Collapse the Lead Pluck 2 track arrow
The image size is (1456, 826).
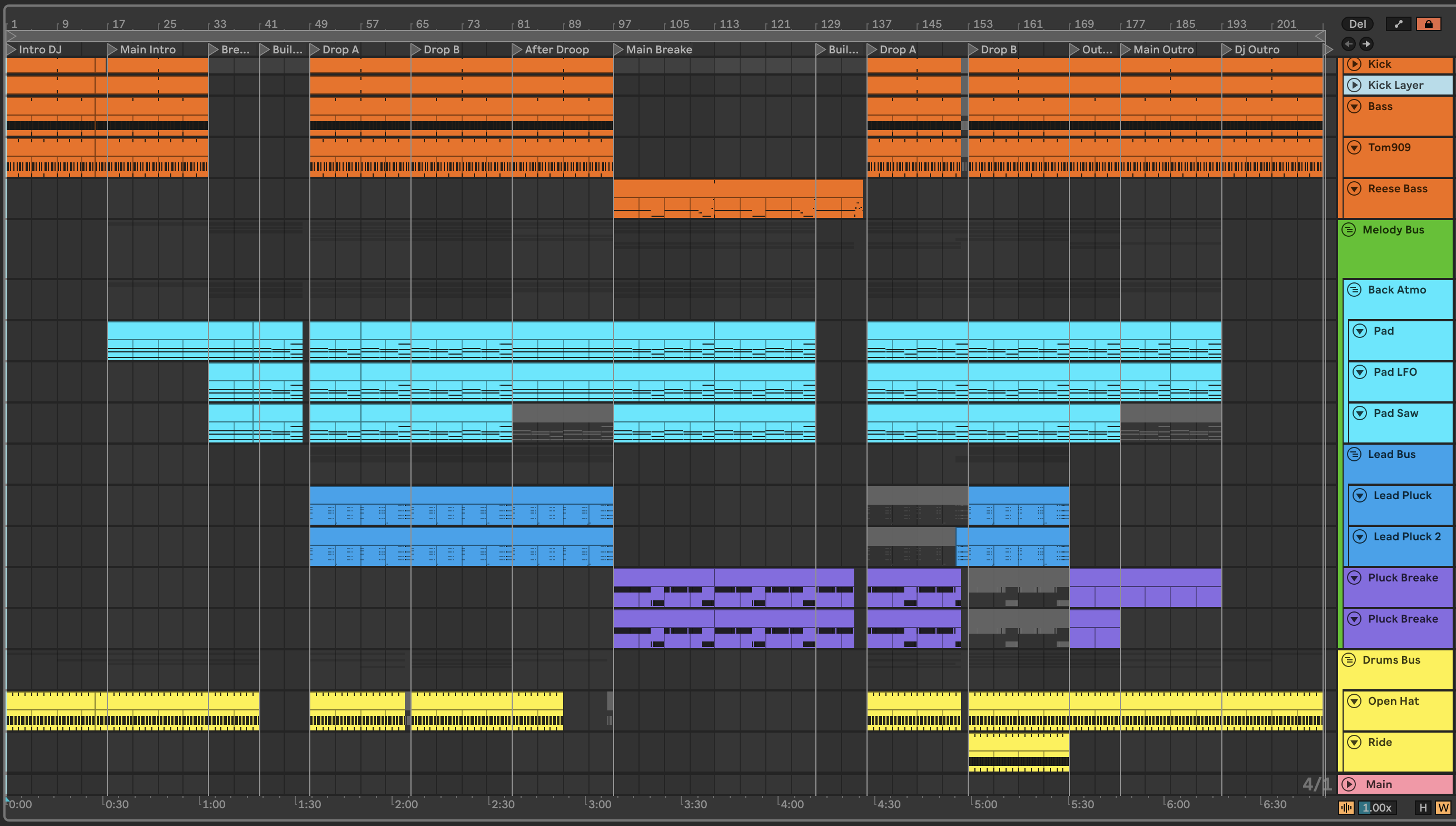point(1360,536)
